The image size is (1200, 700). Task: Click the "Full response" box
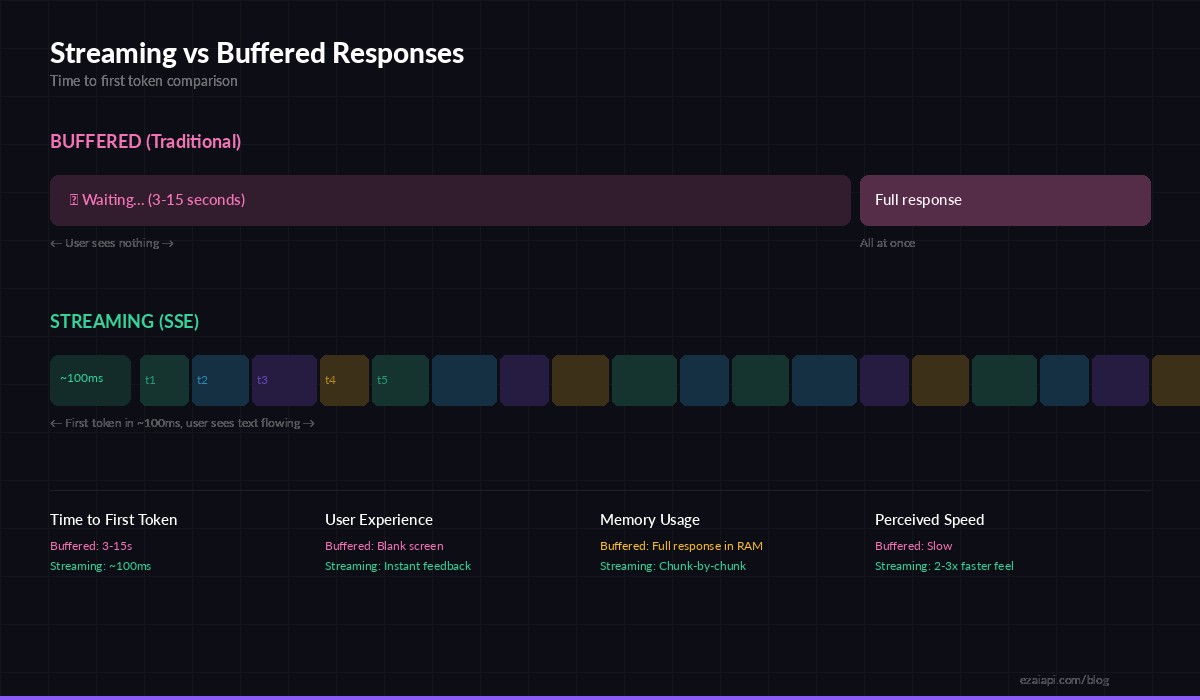tap(1005, 200)
